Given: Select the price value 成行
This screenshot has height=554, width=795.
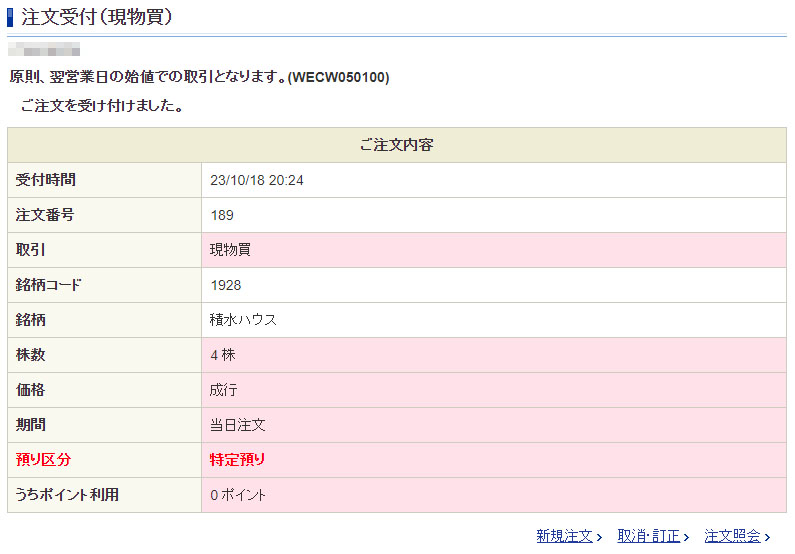Looking at the screenshot, I should 223,390.
